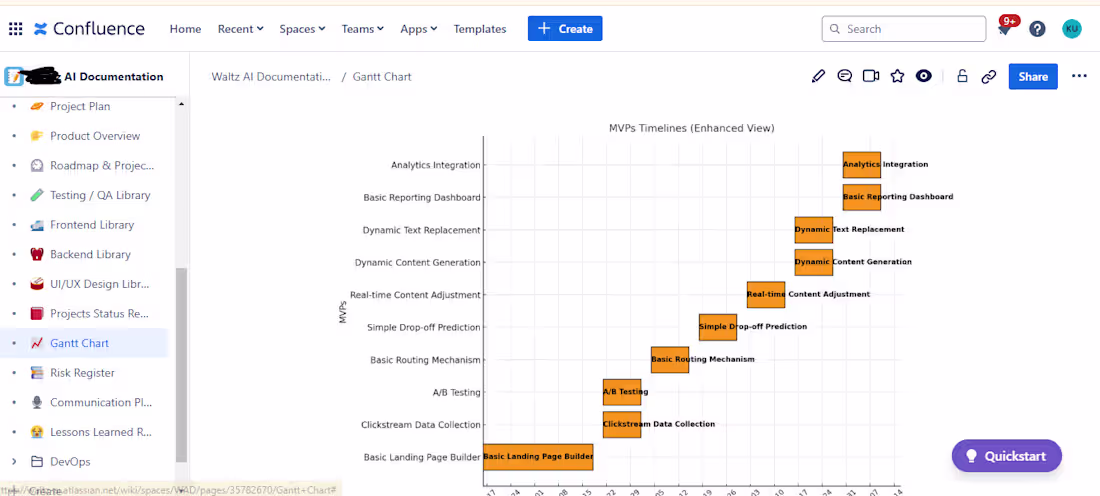Go to the Home menu

coord(185,29)
